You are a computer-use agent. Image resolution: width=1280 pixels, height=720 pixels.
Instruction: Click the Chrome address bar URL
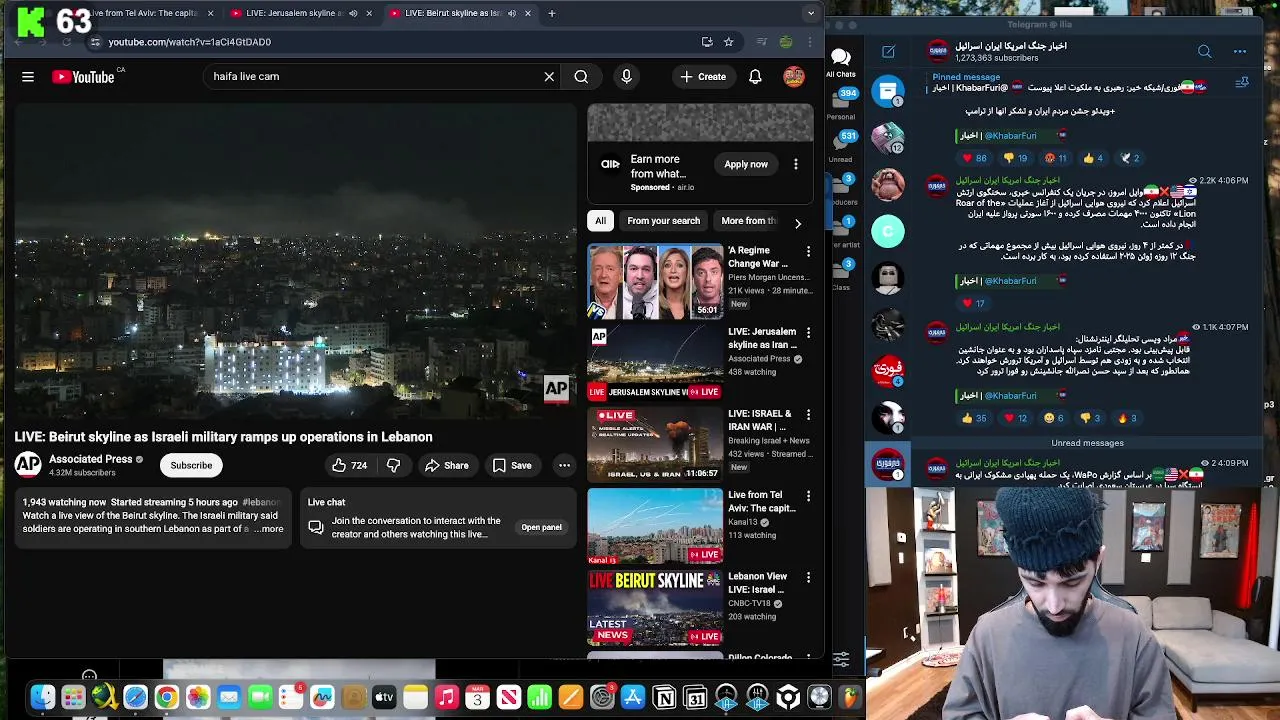point(190,42)
